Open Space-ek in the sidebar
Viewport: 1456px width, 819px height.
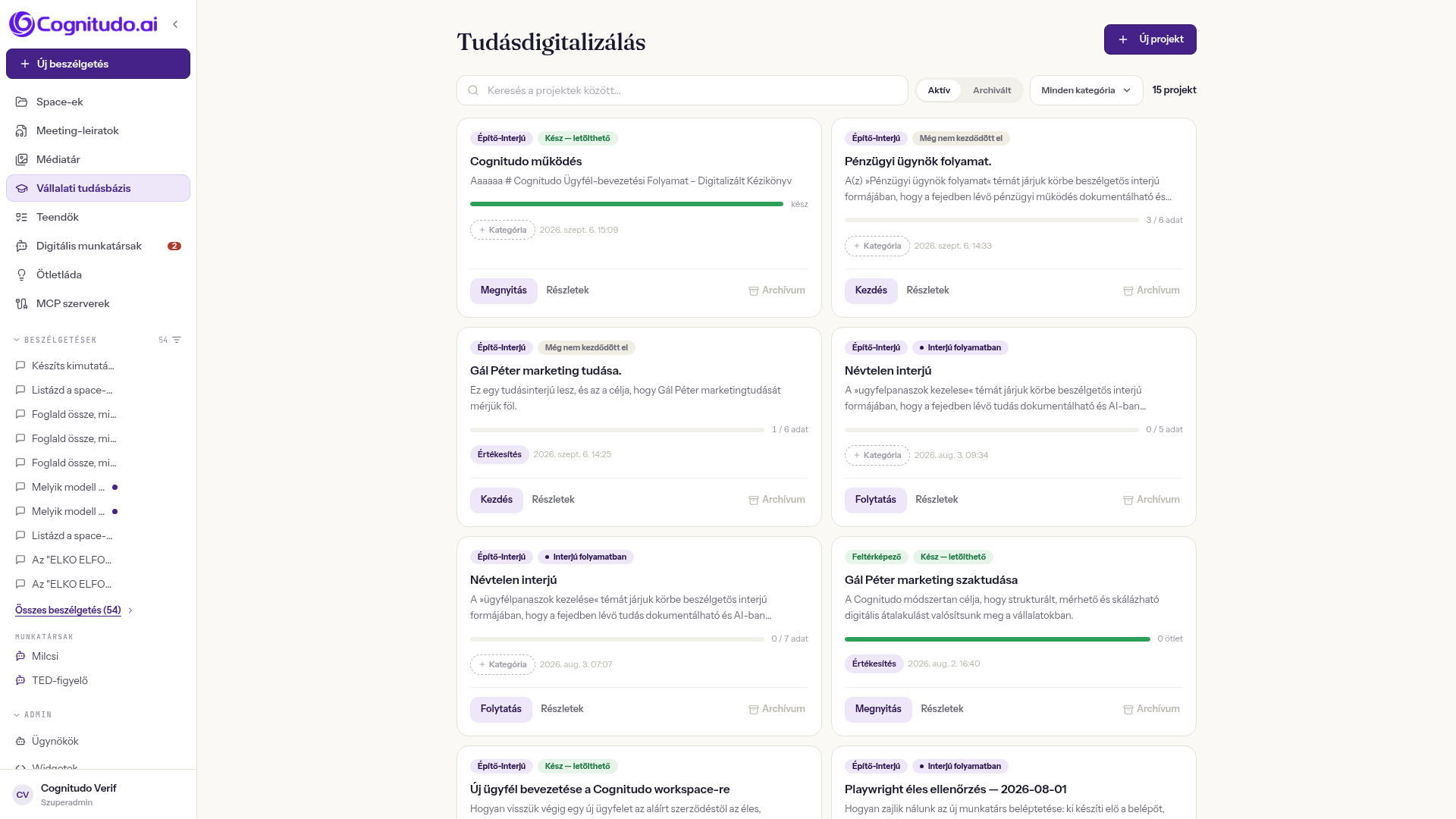point(98,102)
